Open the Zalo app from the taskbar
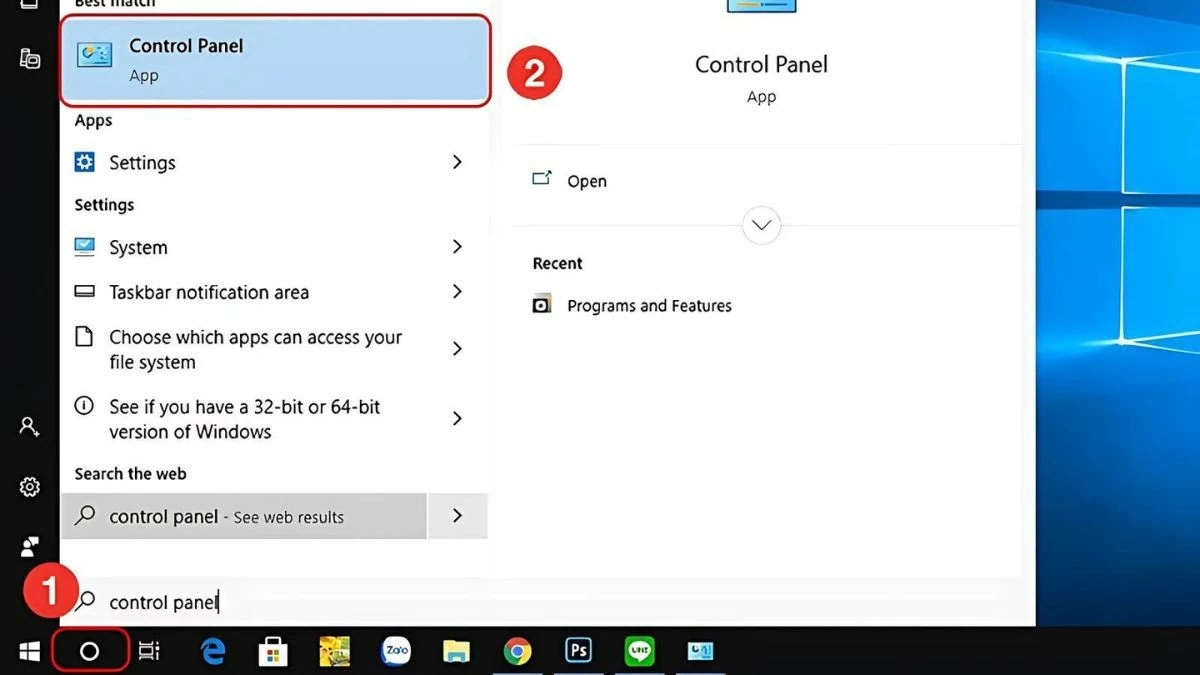 point(396,651)
